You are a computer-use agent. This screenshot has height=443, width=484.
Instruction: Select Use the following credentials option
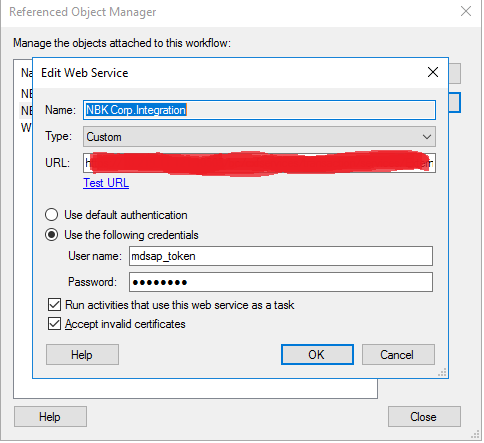(51, 235)
